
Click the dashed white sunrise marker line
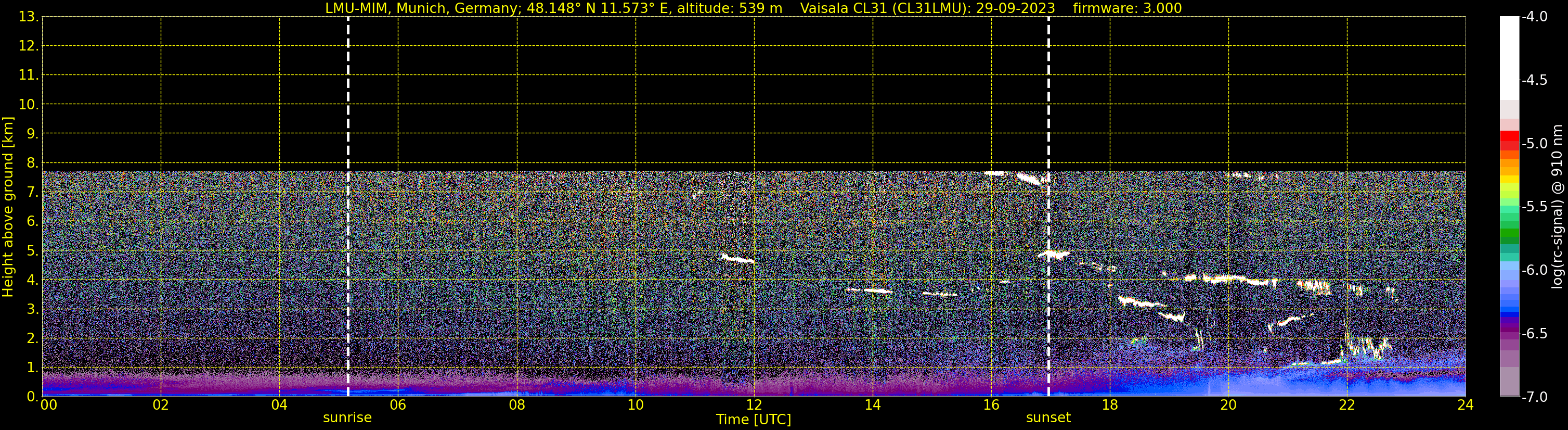coord(347,207)
